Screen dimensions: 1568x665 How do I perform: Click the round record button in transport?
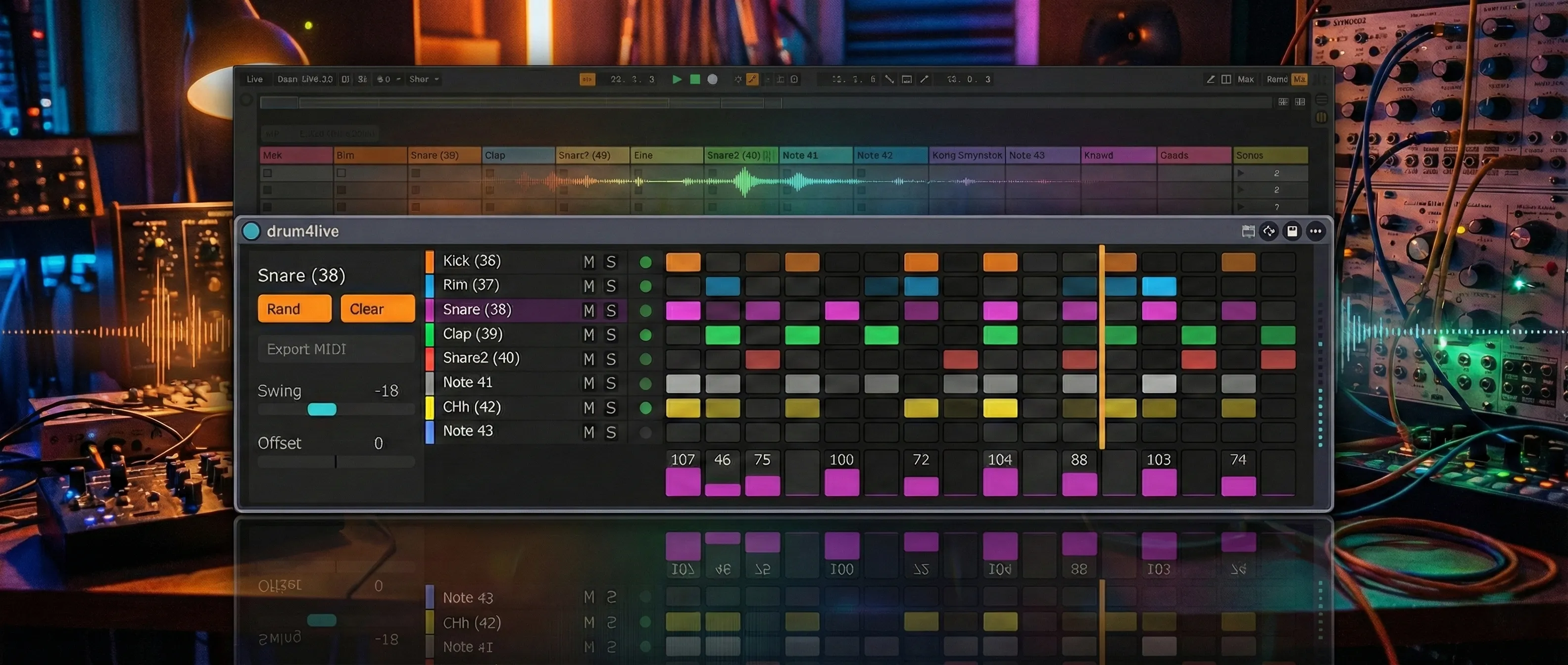712,79
